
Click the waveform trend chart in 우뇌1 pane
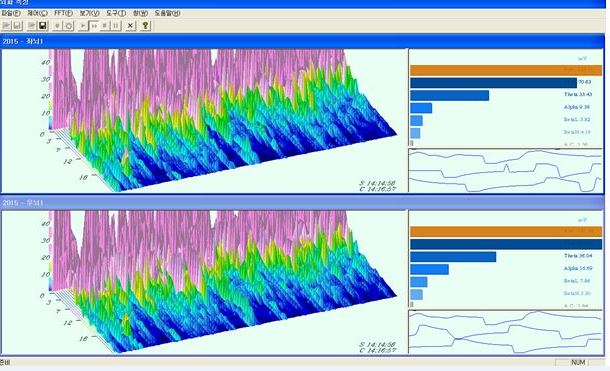[505, 332]
